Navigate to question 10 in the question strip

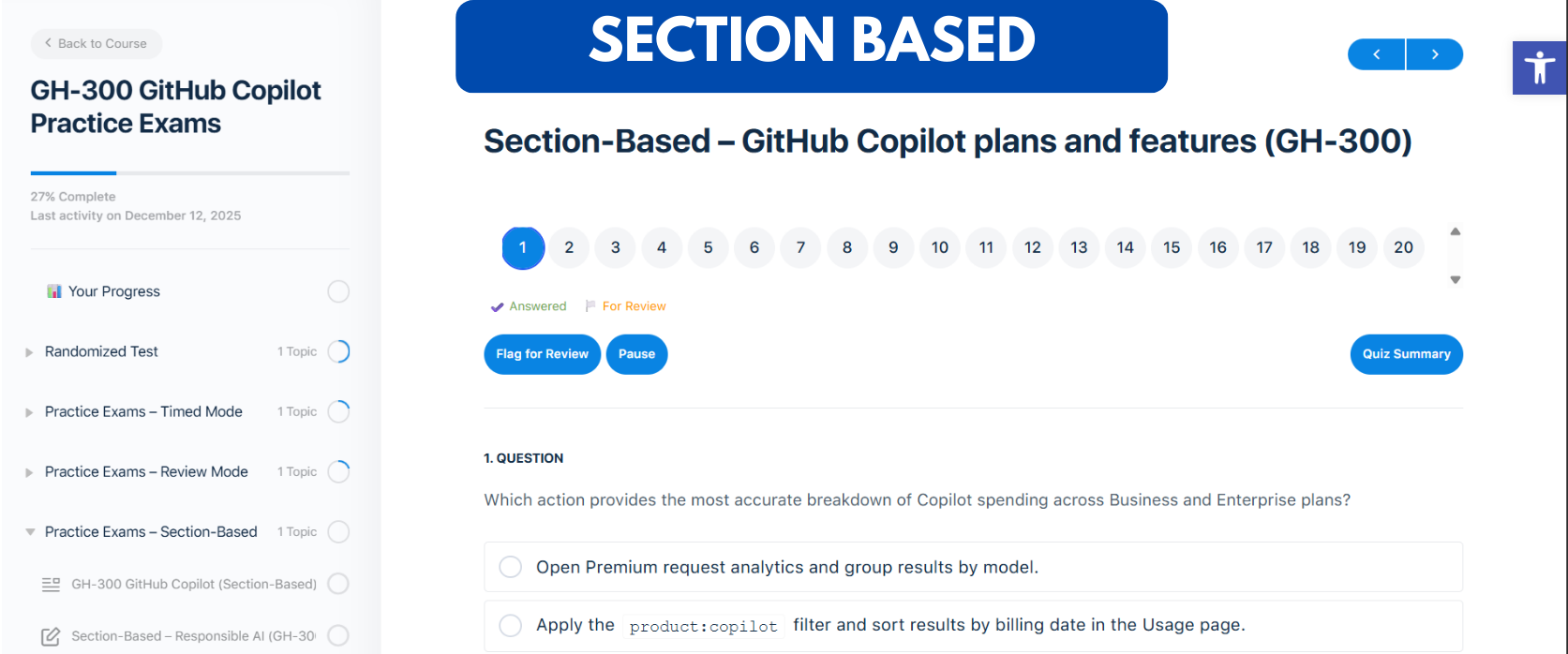click(940, 247)
